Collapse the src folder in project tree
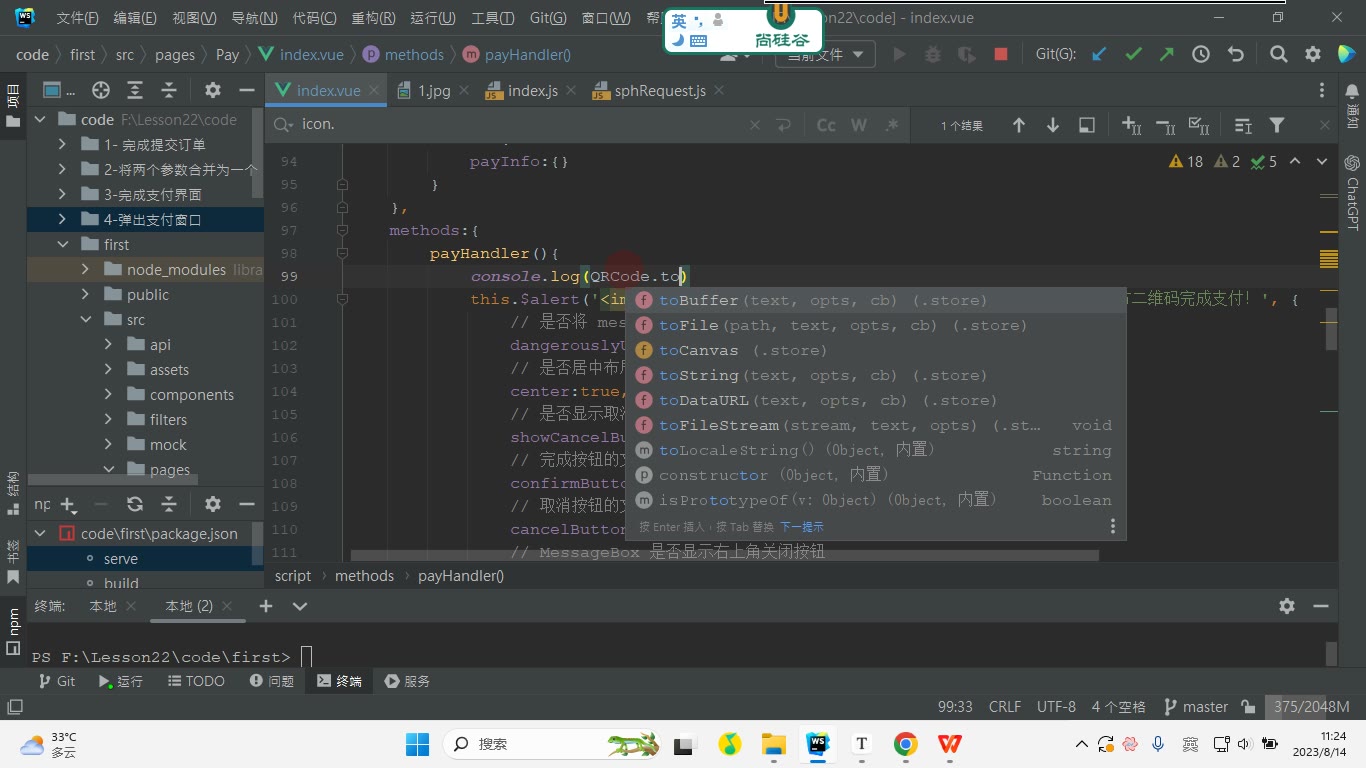This screenshot has width=1366, height=768. [x=85, y=320]
